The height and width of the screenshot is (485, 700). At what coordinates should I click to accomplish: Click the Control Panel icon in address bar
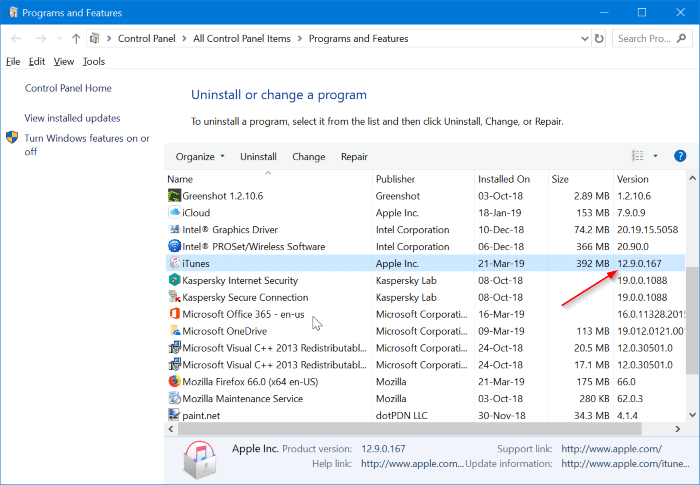(95, 38)
